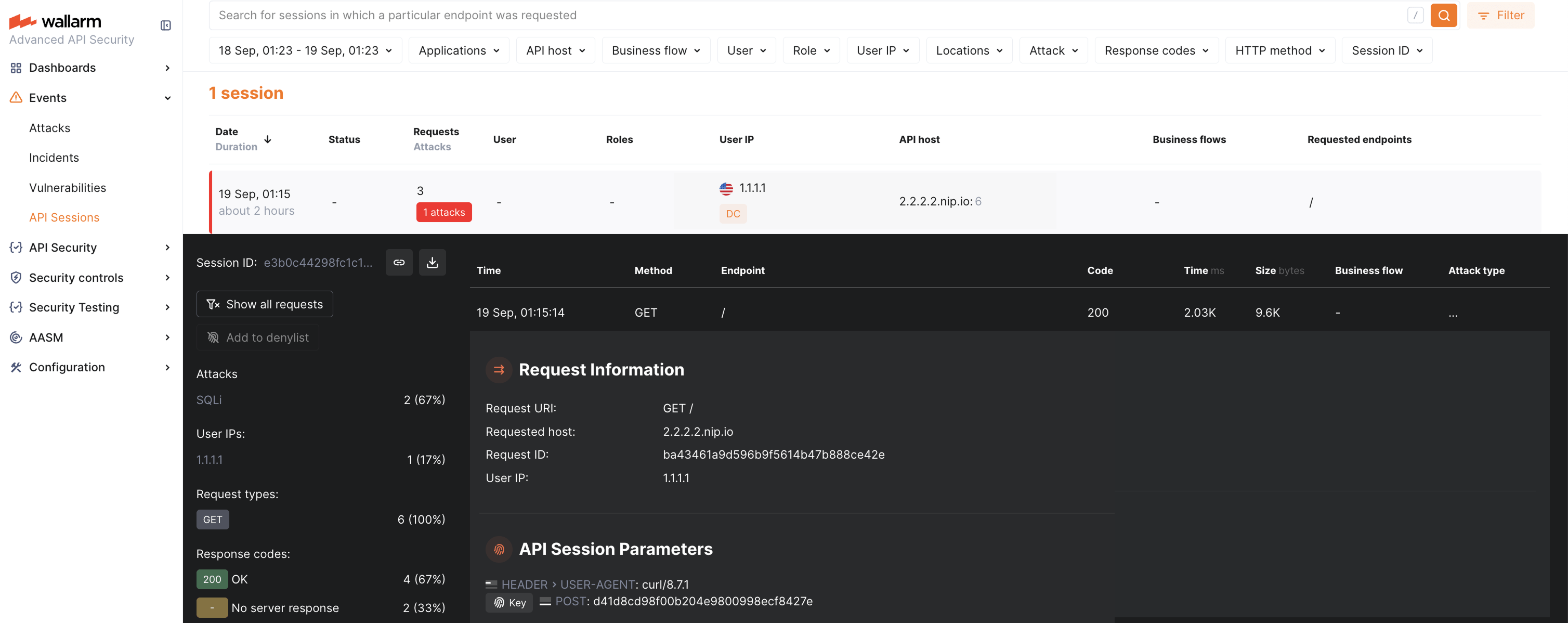The image size is (1568, 623).
Task: Click the Events warning triangle icon
Action: 16,97
